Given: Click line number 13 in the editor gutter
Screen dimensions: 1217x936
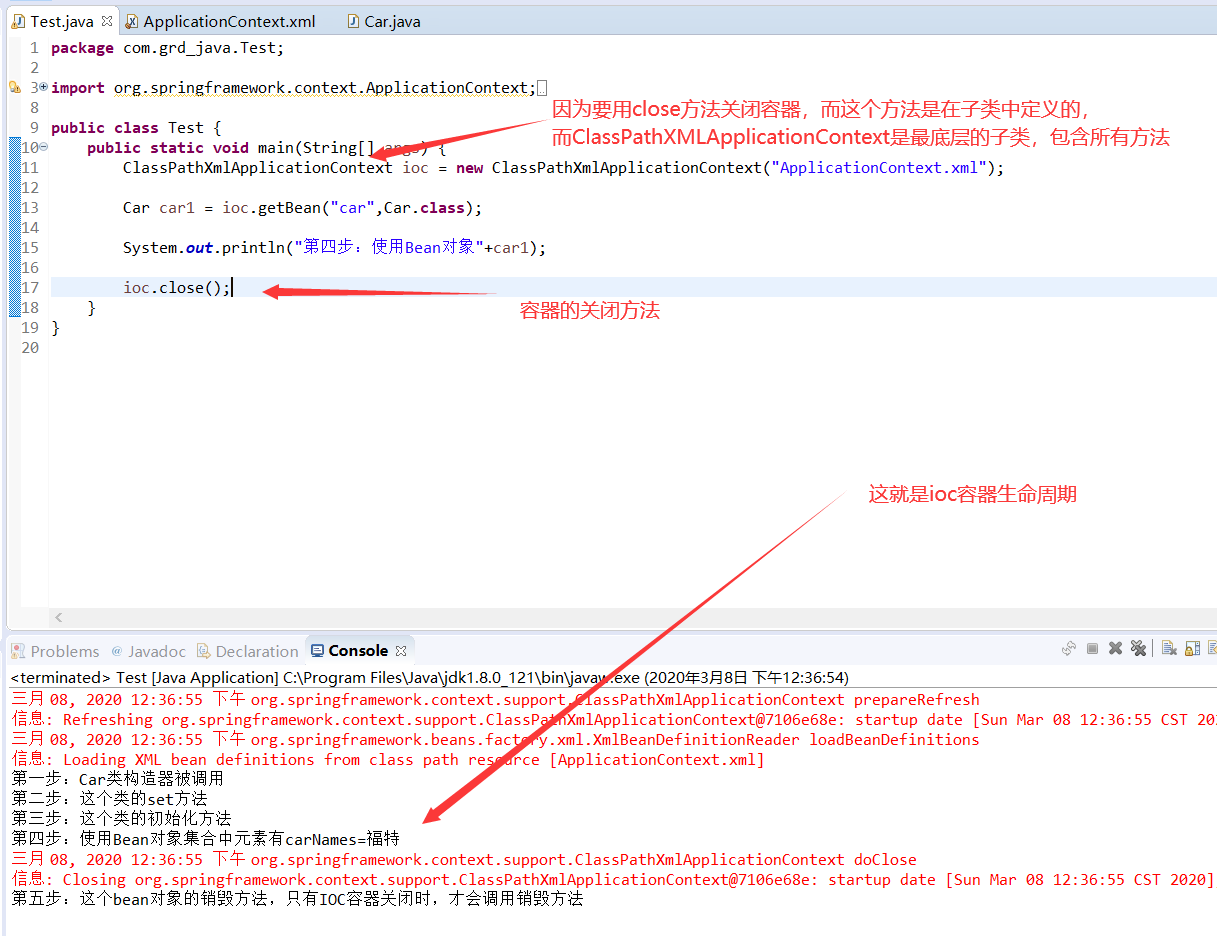Looking at the screenshot, I should [x=30, y=208].
